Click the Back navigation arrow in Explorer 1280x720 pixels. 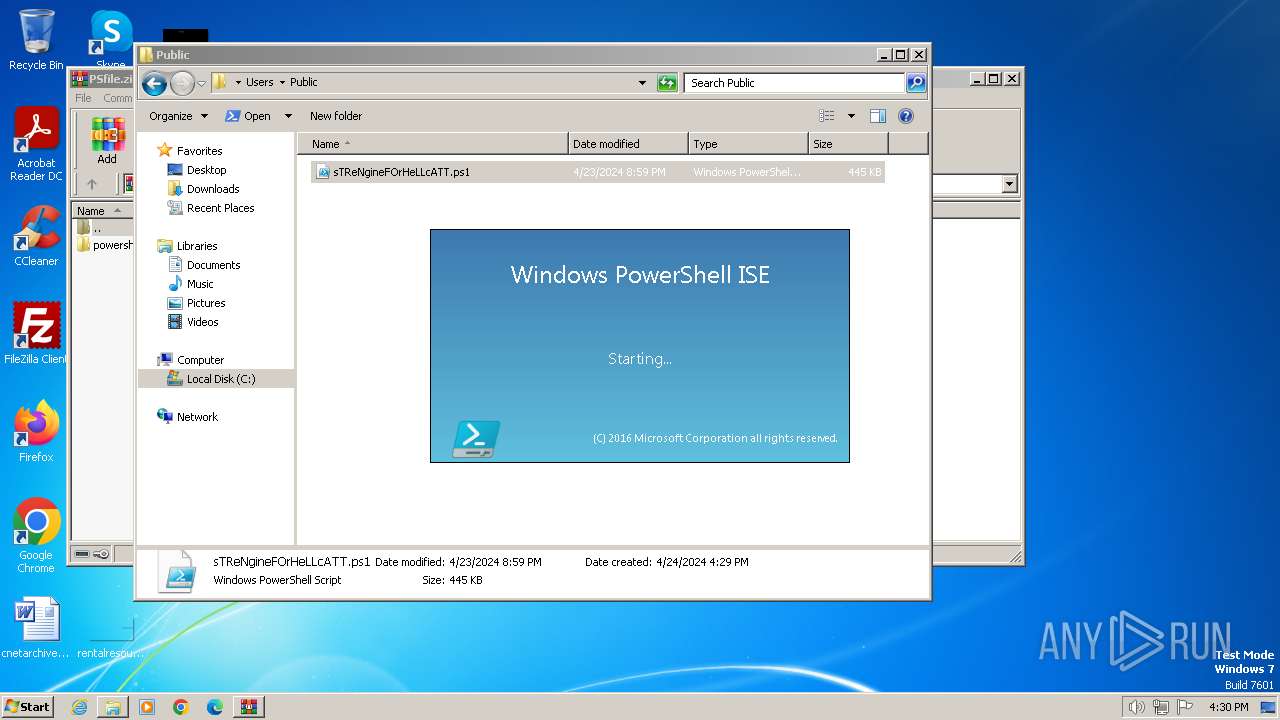154,83
